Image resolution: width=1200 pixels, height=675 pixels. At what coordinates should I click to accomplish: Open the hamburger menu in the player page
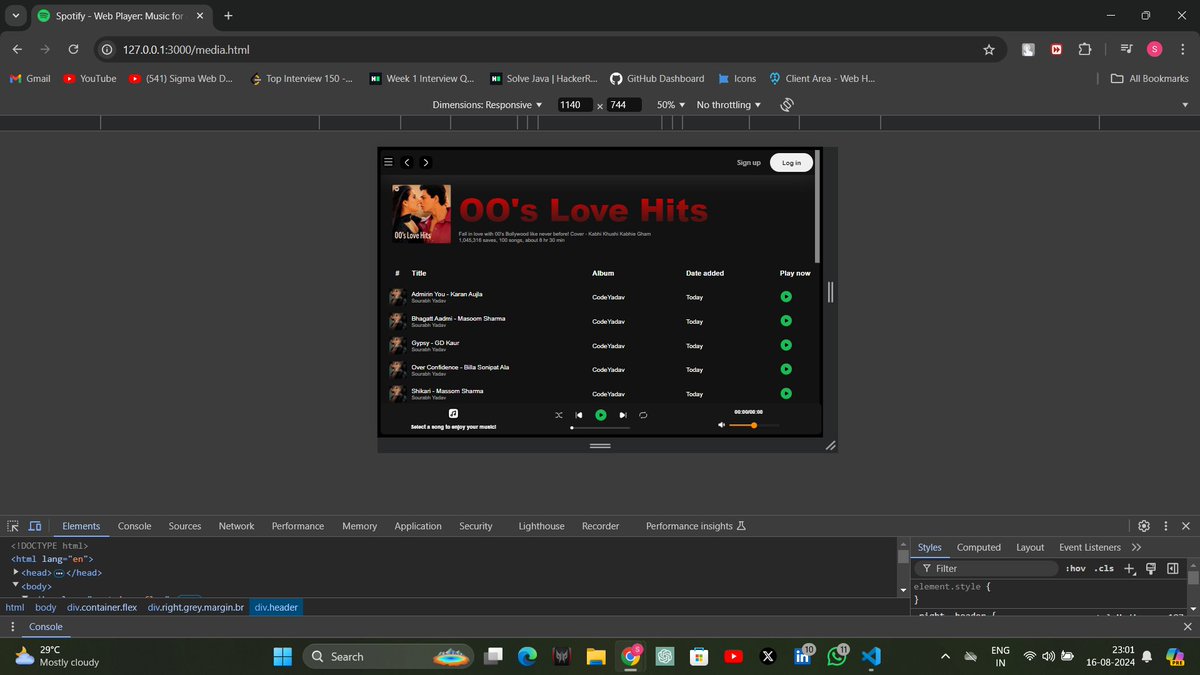[x=388, y=162]
